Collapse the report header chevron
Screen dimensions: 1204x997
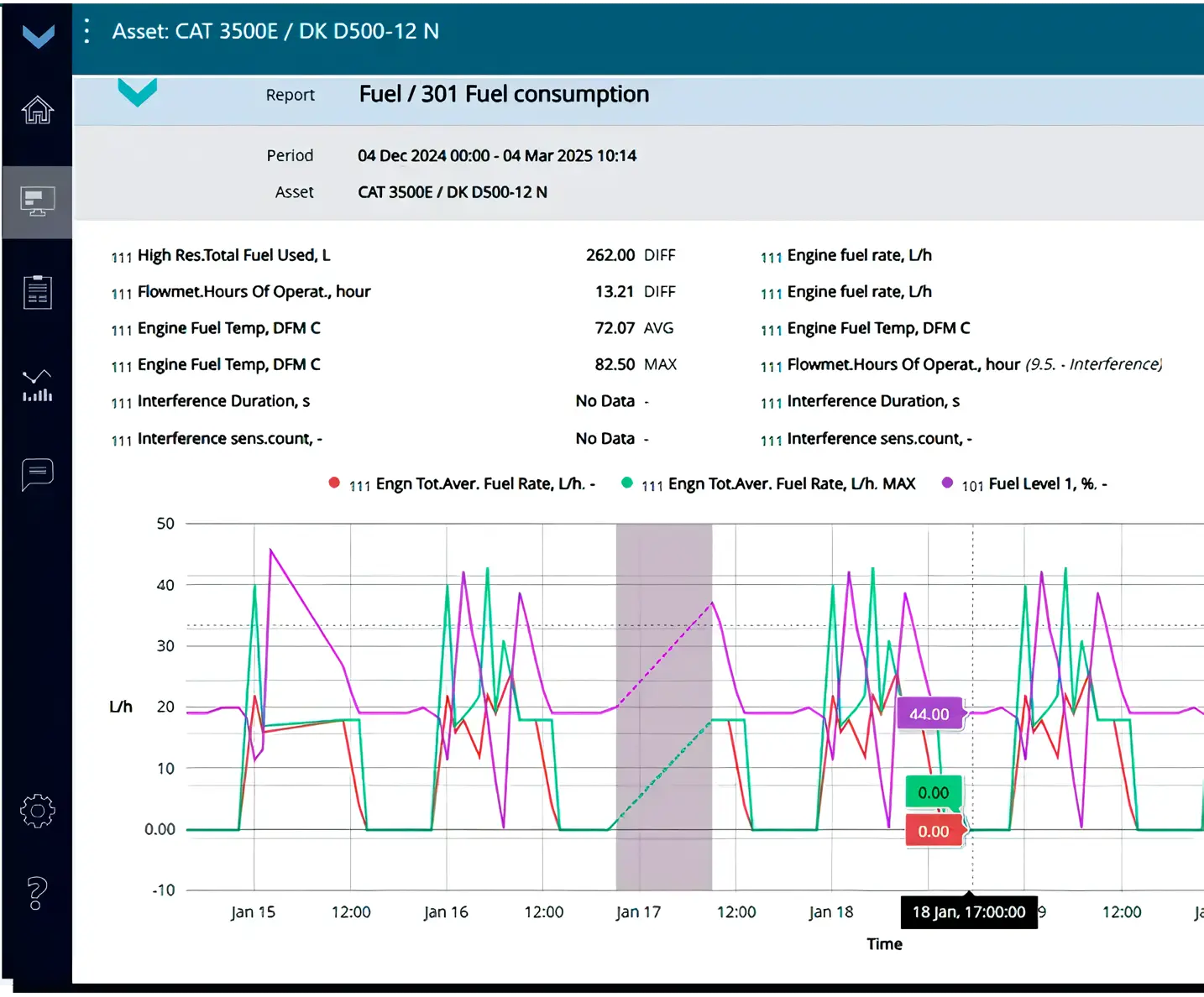(138, 91)
